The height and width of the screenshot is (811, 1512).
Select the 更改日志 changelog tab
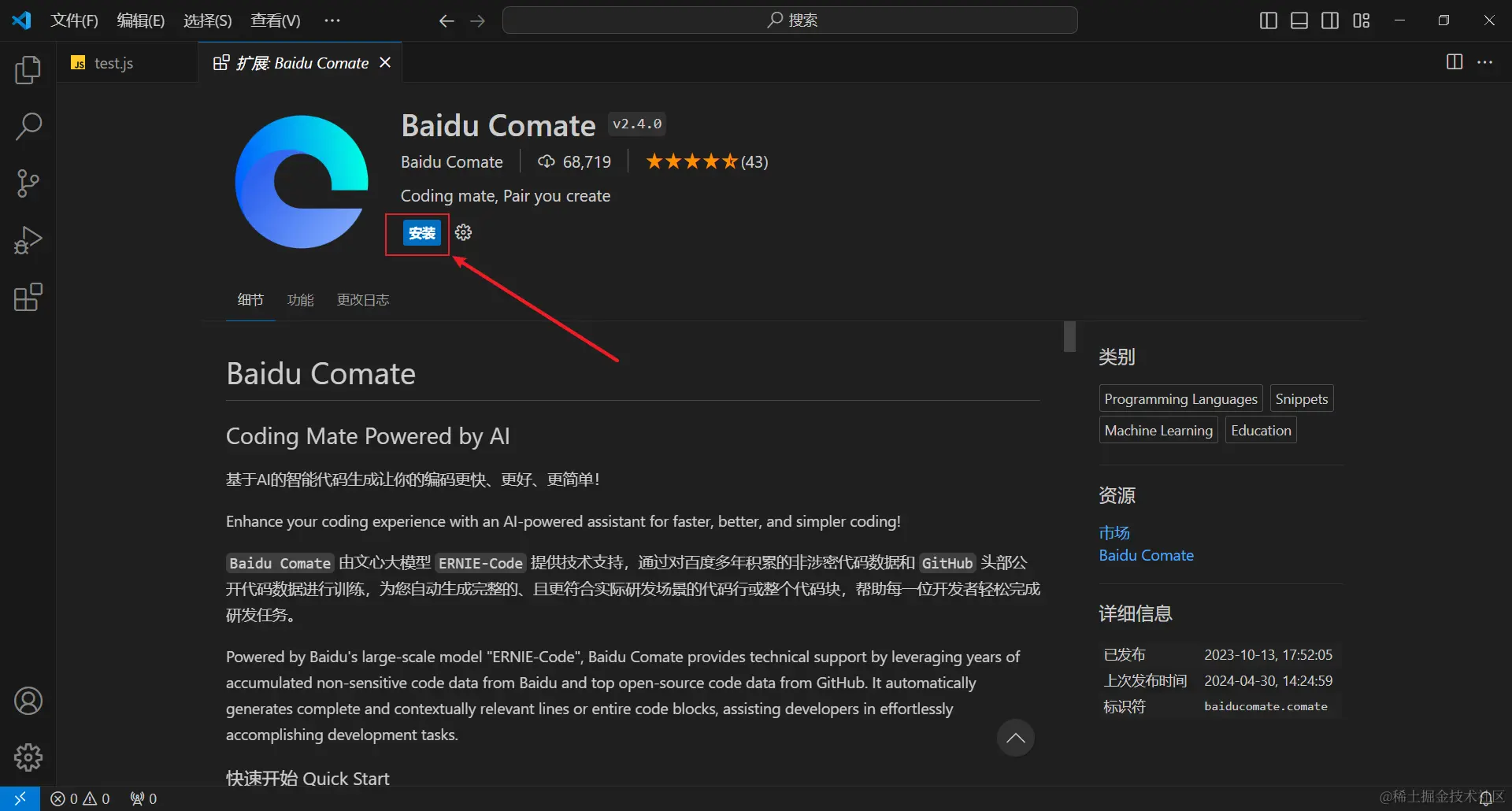[363, 300]
